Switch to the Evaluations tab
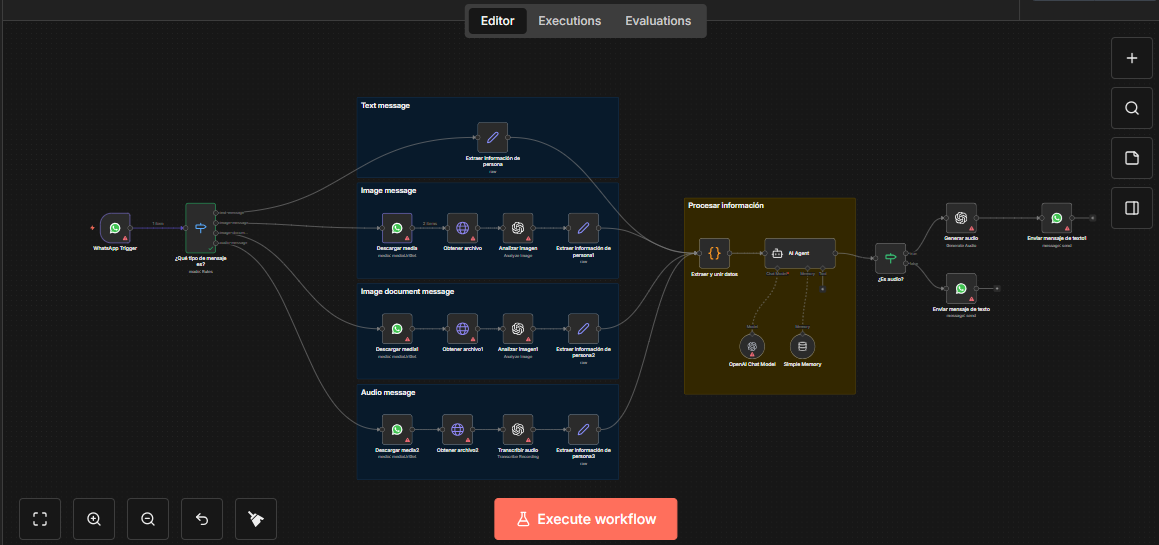This screenshot has height=545, width=1159. (x=657, y=21)
